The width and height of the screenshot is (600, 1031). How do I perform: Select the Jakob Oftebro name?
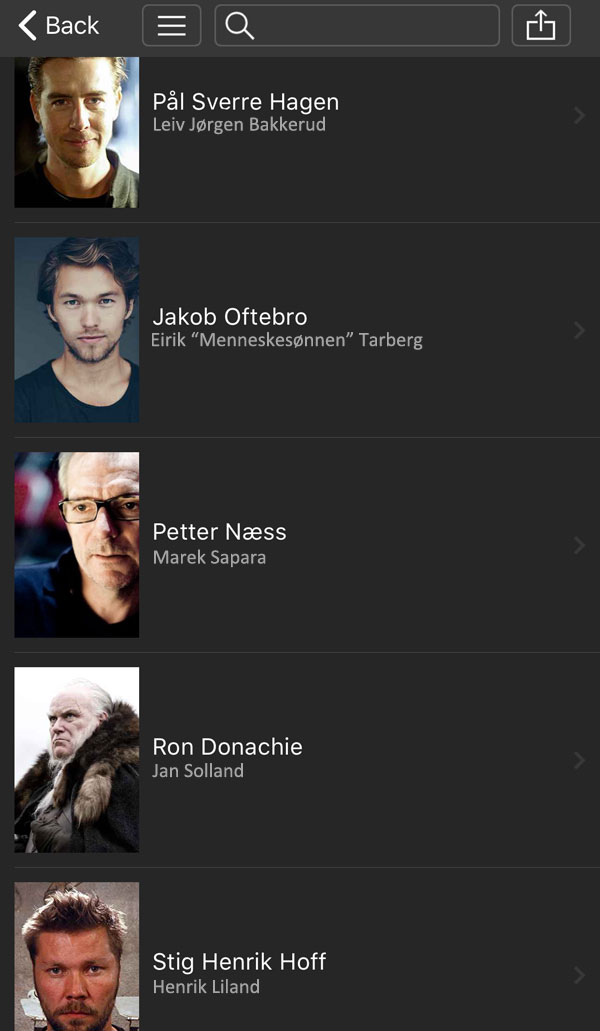[x=230, y=317]
